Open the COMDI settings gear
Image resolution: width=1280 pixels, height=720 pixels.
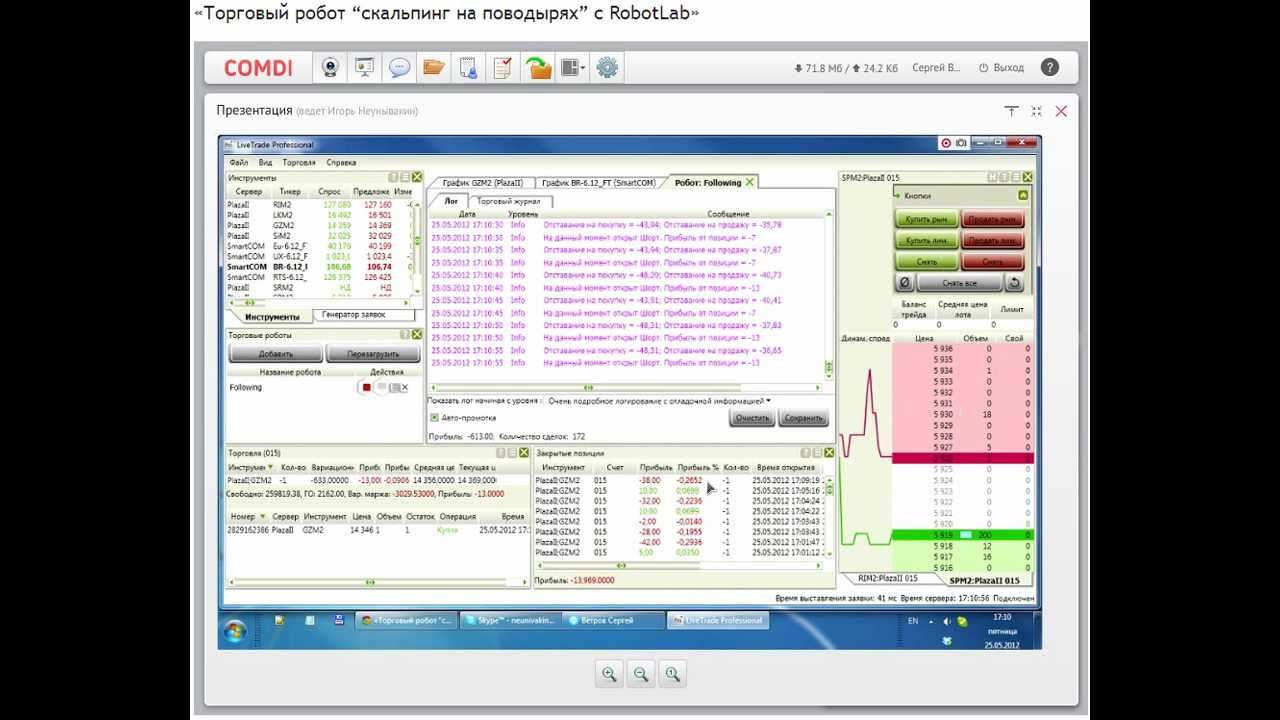[607, 68]
